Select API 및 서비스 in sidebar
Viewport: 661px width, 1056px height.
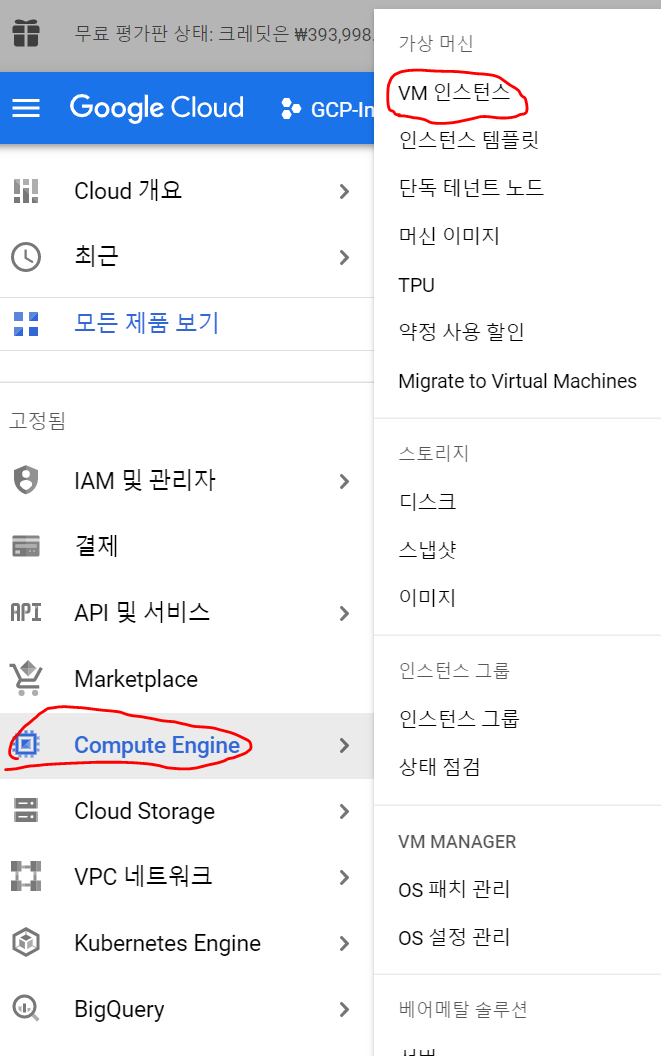[x=187, y=613]
